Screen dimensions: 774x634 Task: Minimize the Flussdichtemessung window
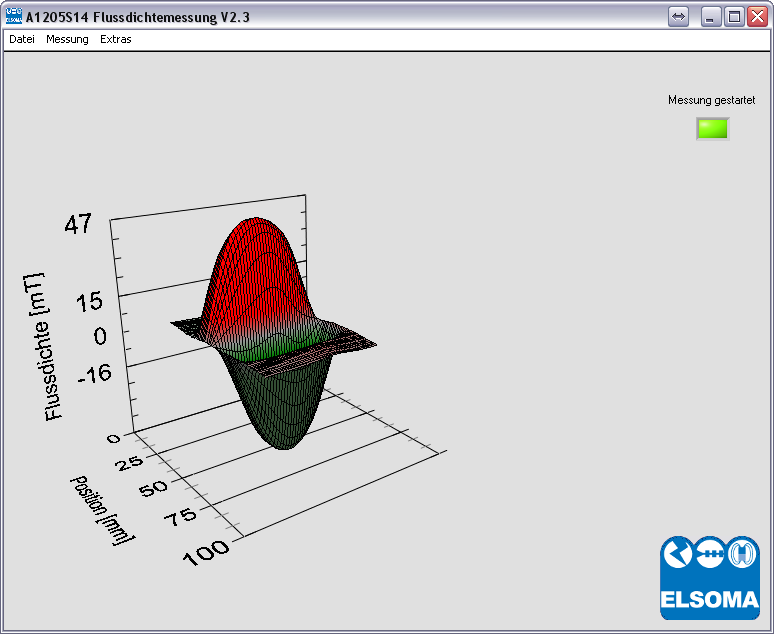710,17
